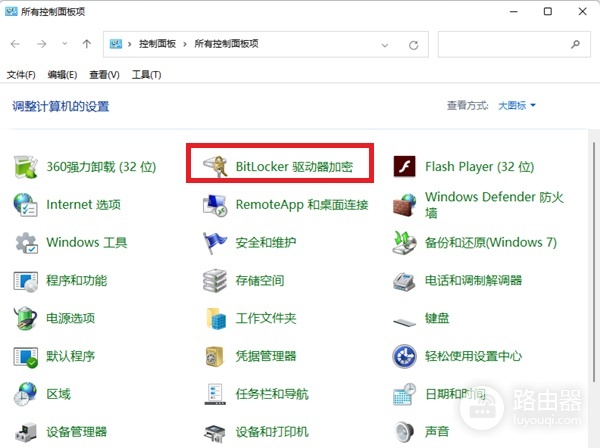Open 电源选项 battery icon
The height and width of the screenshot is (448, 600).
coord(26,318)
